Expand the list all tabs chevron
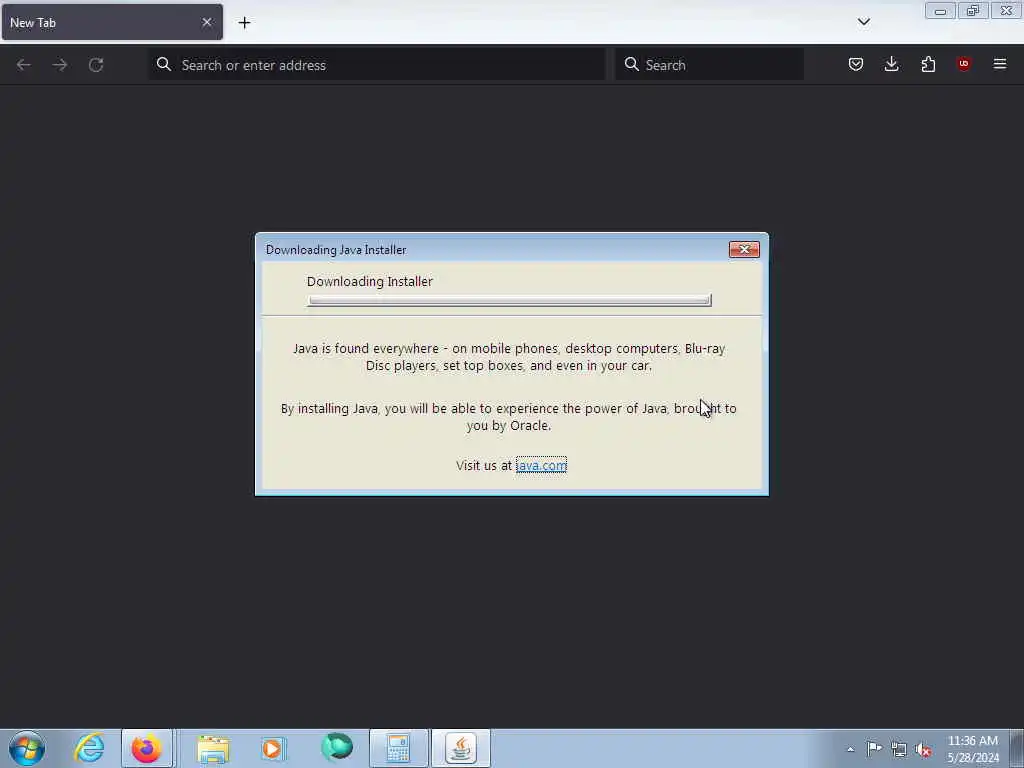The image size is (1024, 768). coord(864,22)
